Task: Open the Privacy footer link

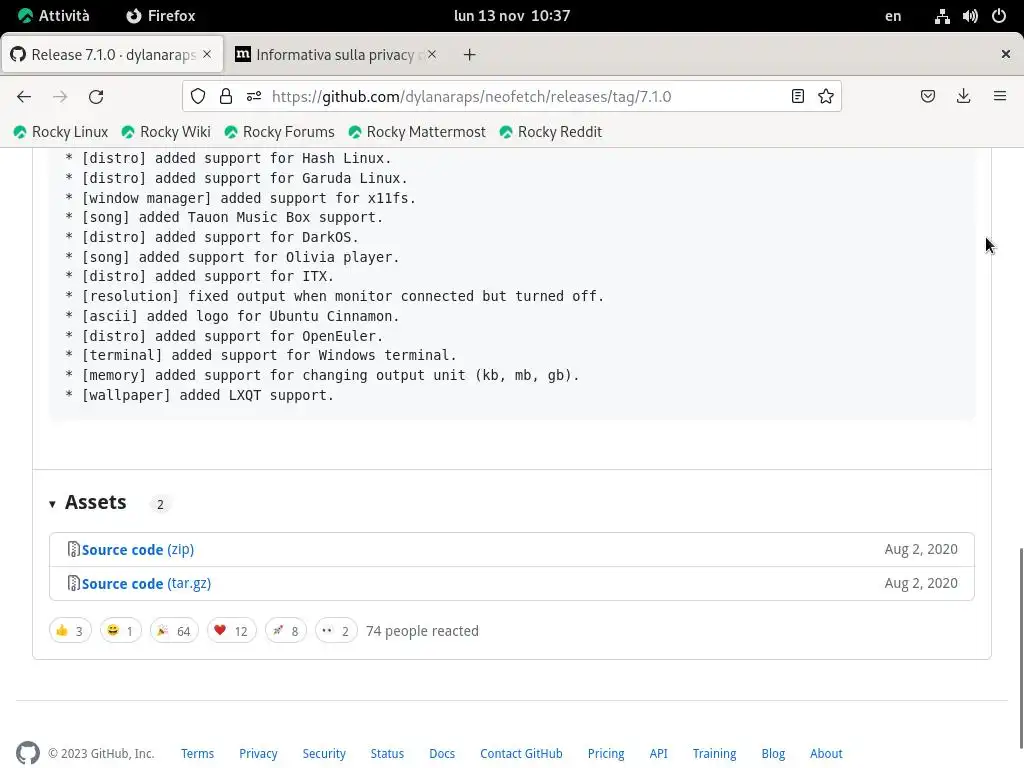Action: 258,753
